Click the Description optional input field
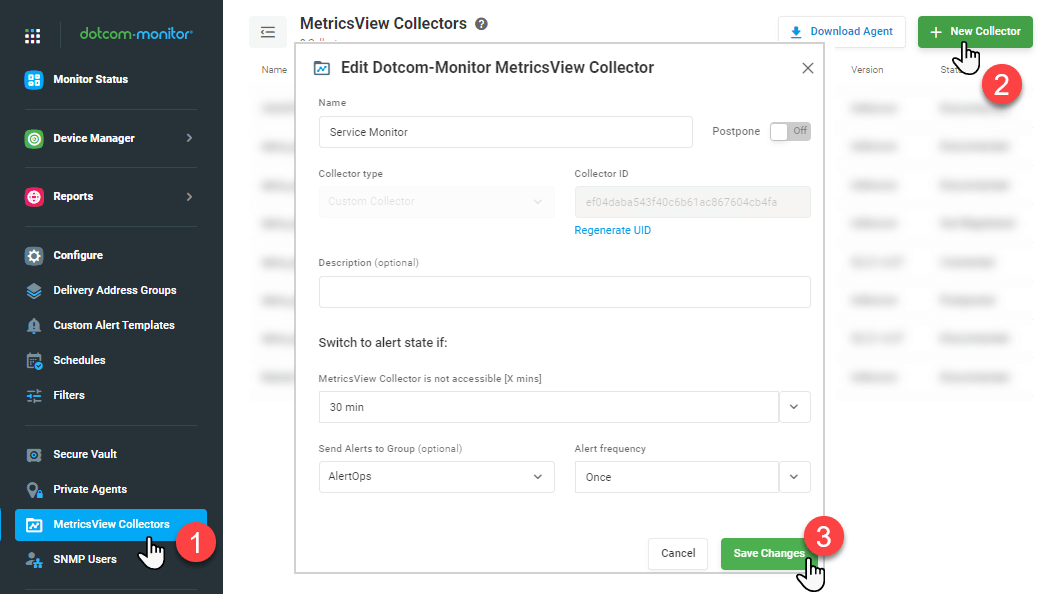Viewport: 1046px width, 594px height. [564, 292]
